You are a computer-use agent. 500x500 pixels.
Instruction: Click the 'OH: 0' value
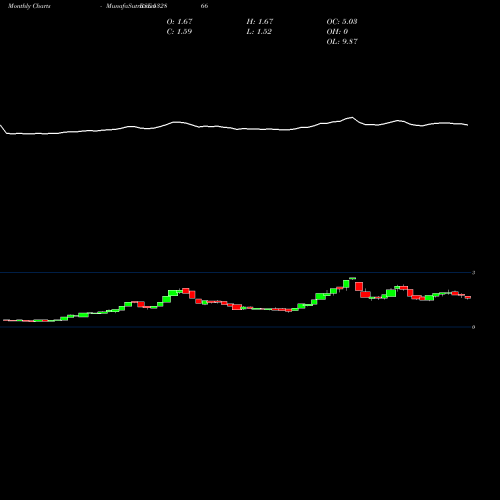click(x=337, y=31)
